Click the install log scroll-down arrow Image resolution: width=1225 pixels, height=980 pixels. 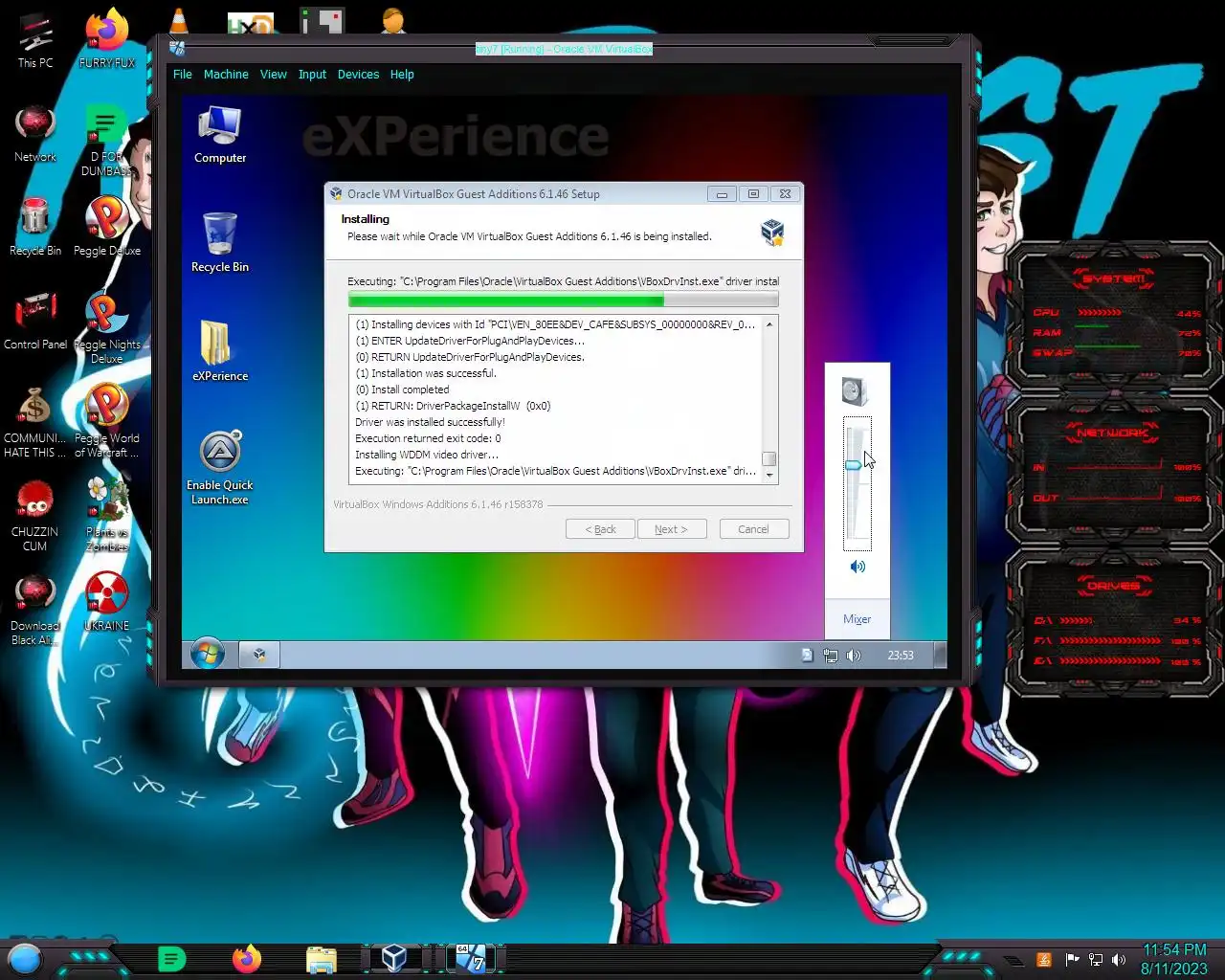769,476
